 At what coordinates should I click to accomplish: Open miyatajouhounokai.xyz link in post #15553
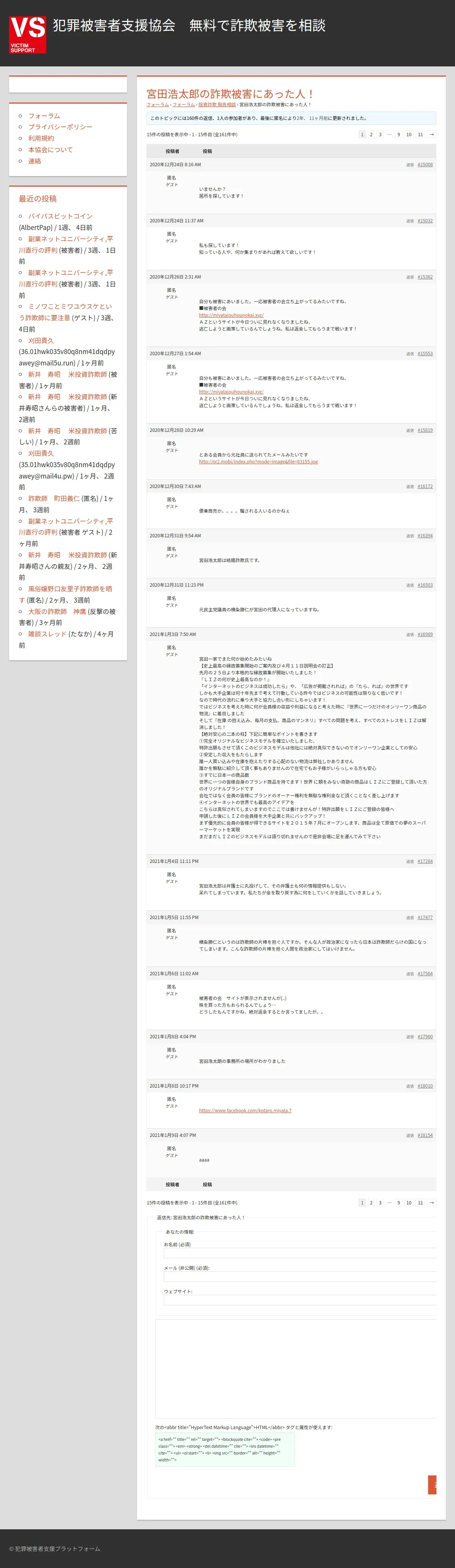(231, 392)
